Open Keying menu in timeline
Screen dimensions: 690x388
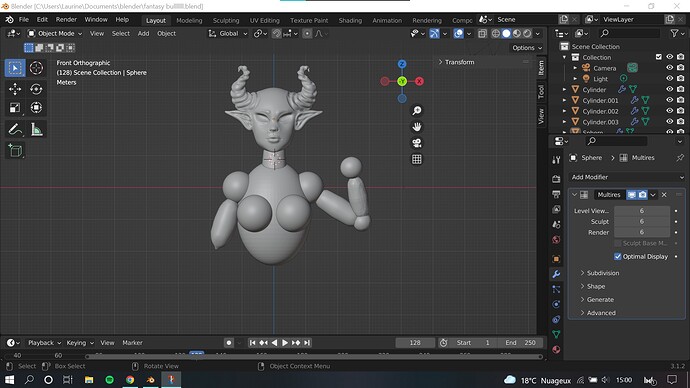point(80,343)
